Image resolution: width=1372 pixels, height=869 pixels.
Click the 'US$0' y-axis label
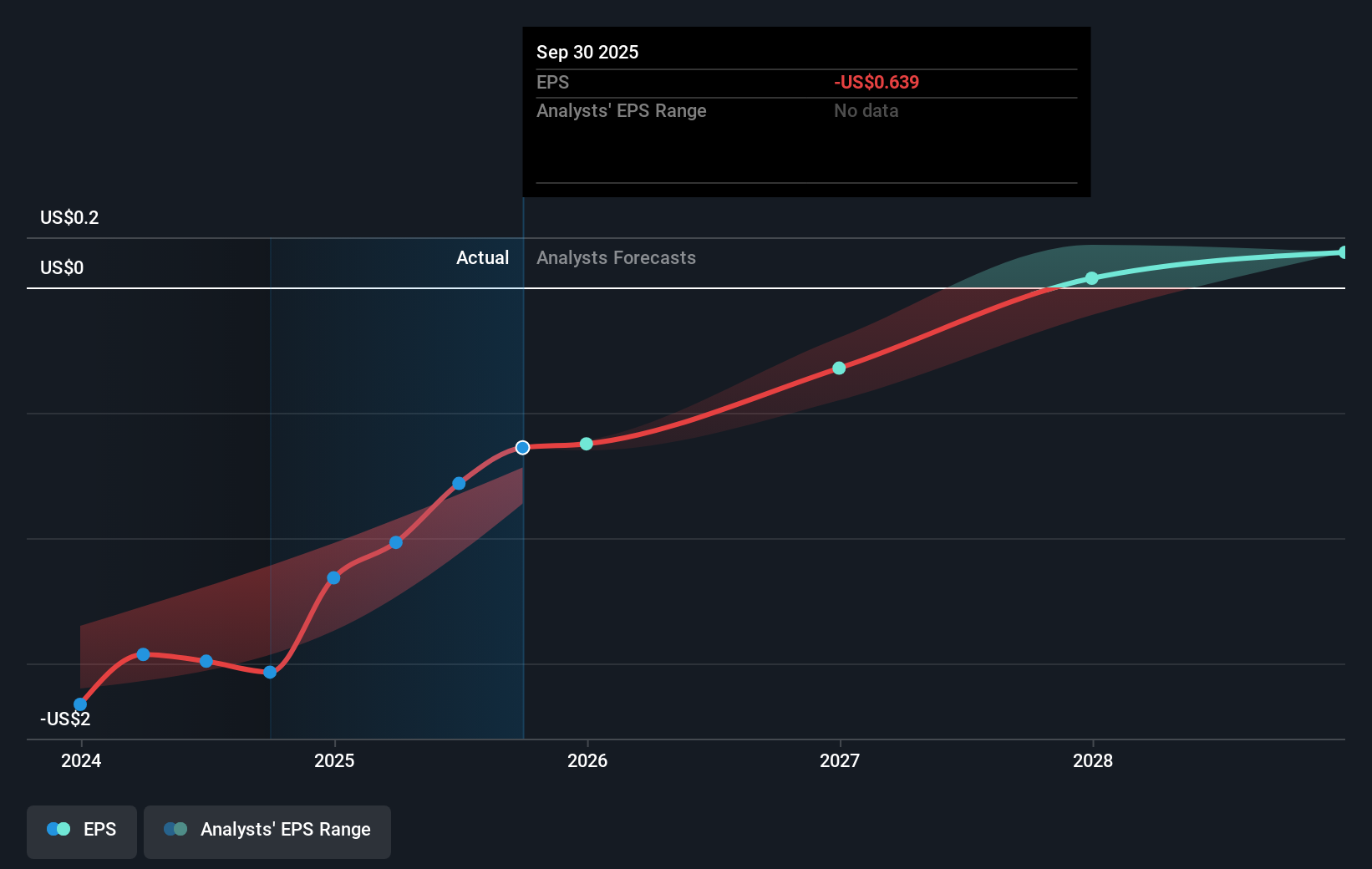coord(62,267)
